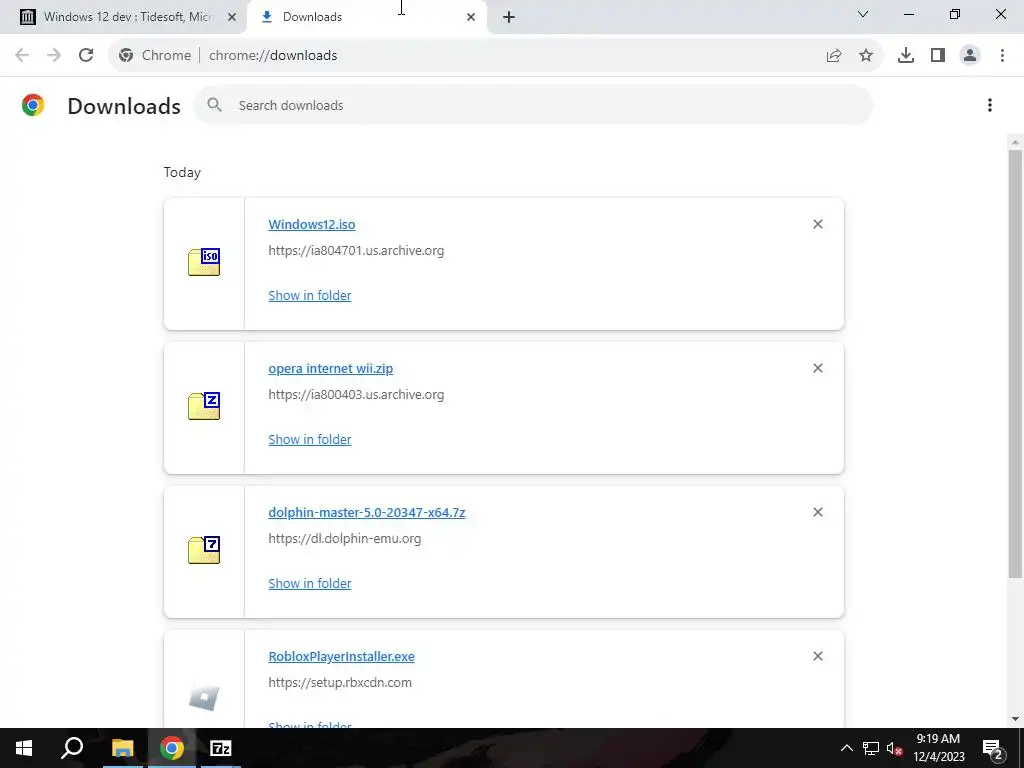
Task: Click the ISO file icon for Windows12.iso
Action: pyautogui.click(x=204, y=262)
